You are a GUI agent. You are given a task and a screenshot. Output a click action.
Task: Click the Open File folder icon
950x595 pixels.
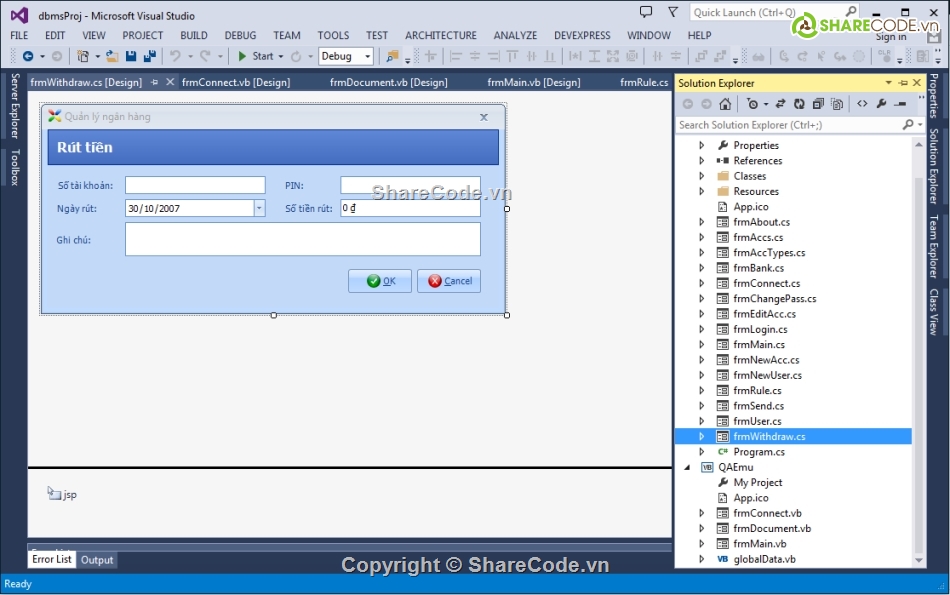tap(112, 56)
